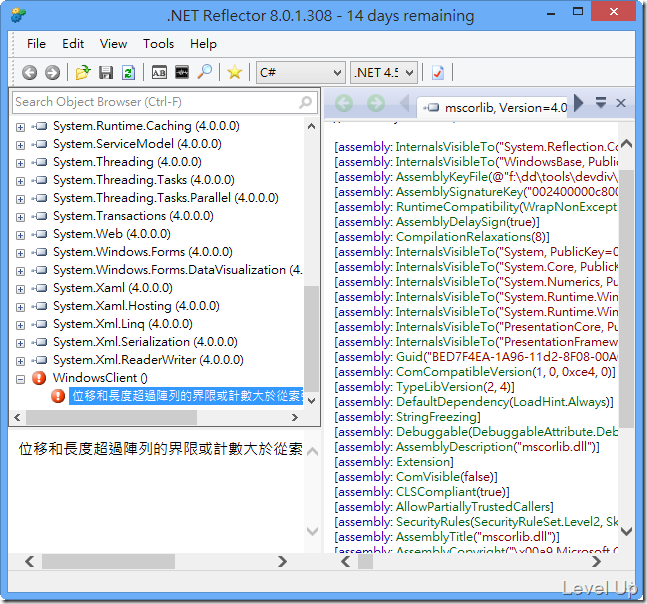Click StringFreezing link in code
This screenshot has height=604, width=647.
pos(436,417)
